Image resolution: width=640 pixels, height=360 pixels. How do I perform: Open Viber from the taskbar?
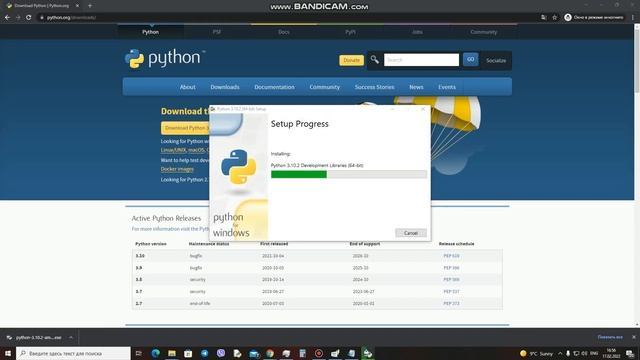tap(221, 353)
